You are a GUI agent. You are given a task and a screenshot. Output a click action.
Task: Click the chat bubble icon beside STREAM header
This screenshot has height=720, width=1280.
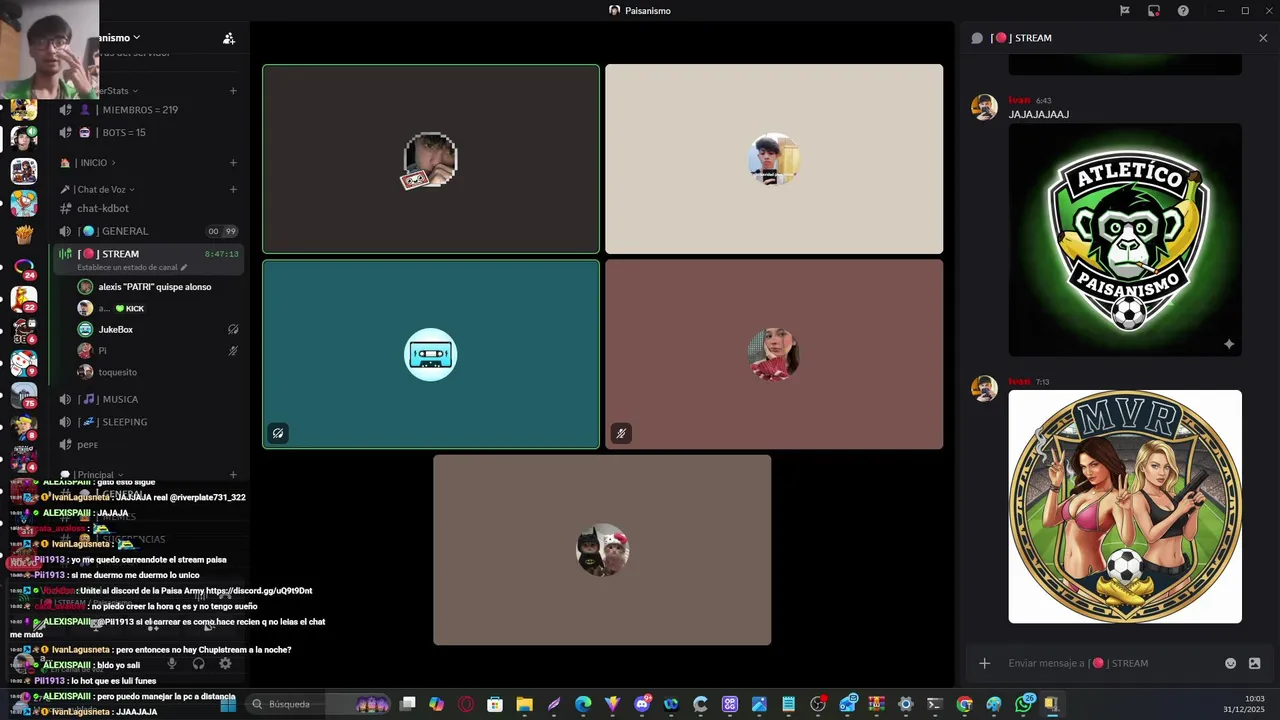click(x=977, y=38)
